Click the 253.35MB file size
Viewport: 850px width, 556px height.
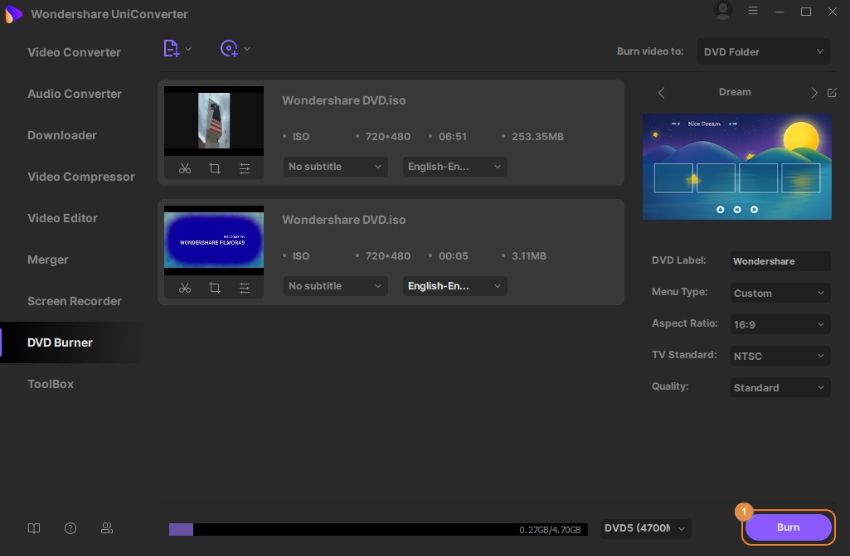(x=537, y=137)
